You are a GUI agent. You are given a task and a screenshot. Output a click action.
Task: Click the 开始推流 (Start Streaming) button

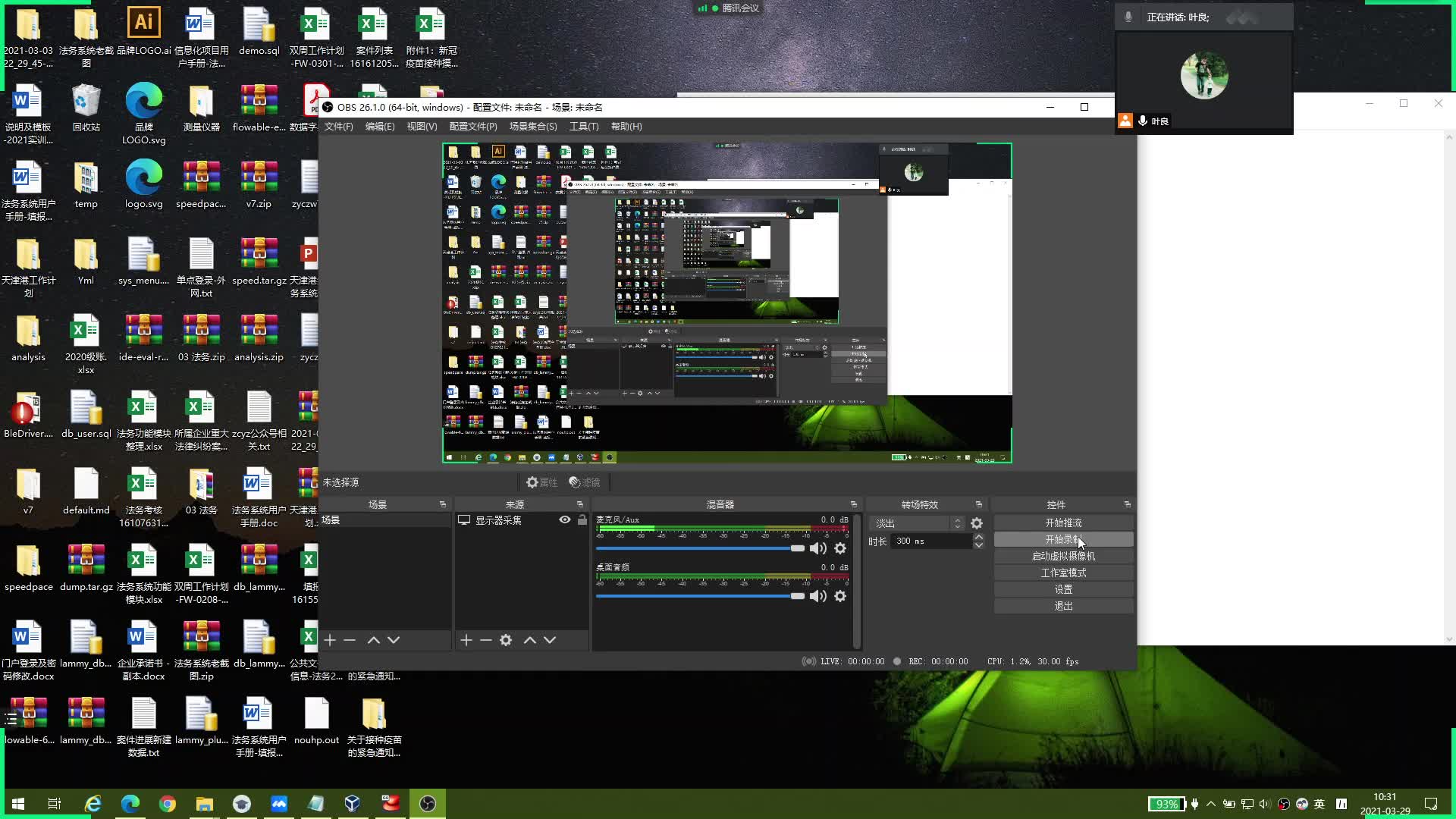(x=1063, y=522)
